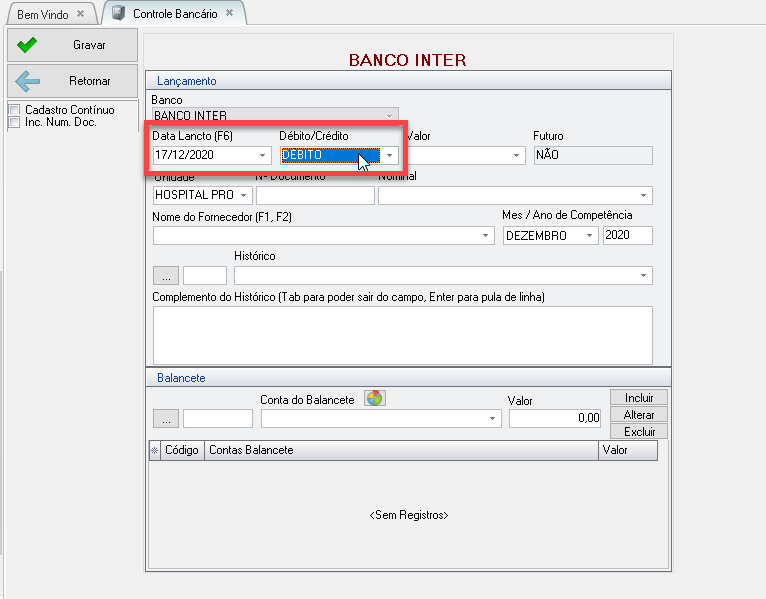Click the Complemento do Histórico text area
The height and width of the screenshot is (599, 766).
pyautogui.click(x=403, y=335)
